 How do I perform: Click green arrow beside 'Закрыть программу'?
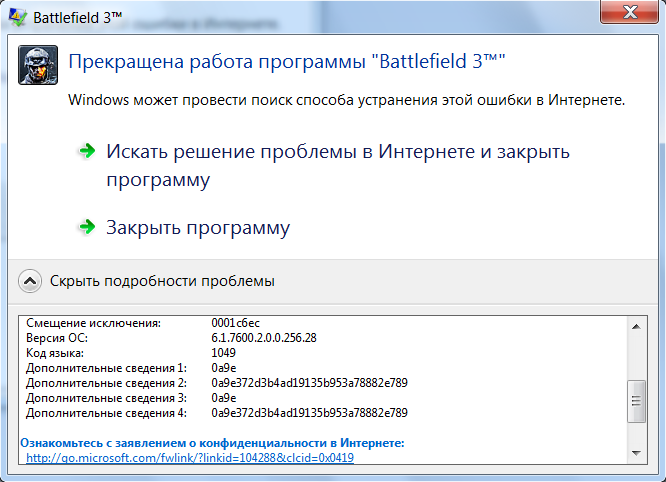click(x=87, y=226)
